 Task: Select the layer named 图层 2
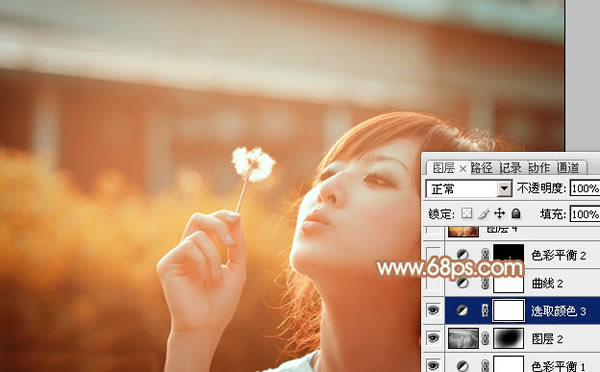(x=547, y=339)
